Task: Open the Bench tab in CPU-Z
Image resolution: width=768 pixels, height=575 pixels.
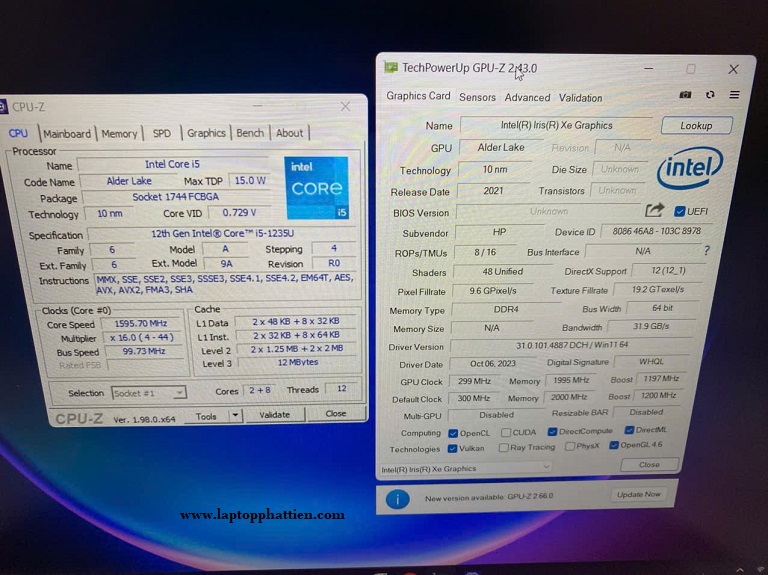Action: click(250, 133)
